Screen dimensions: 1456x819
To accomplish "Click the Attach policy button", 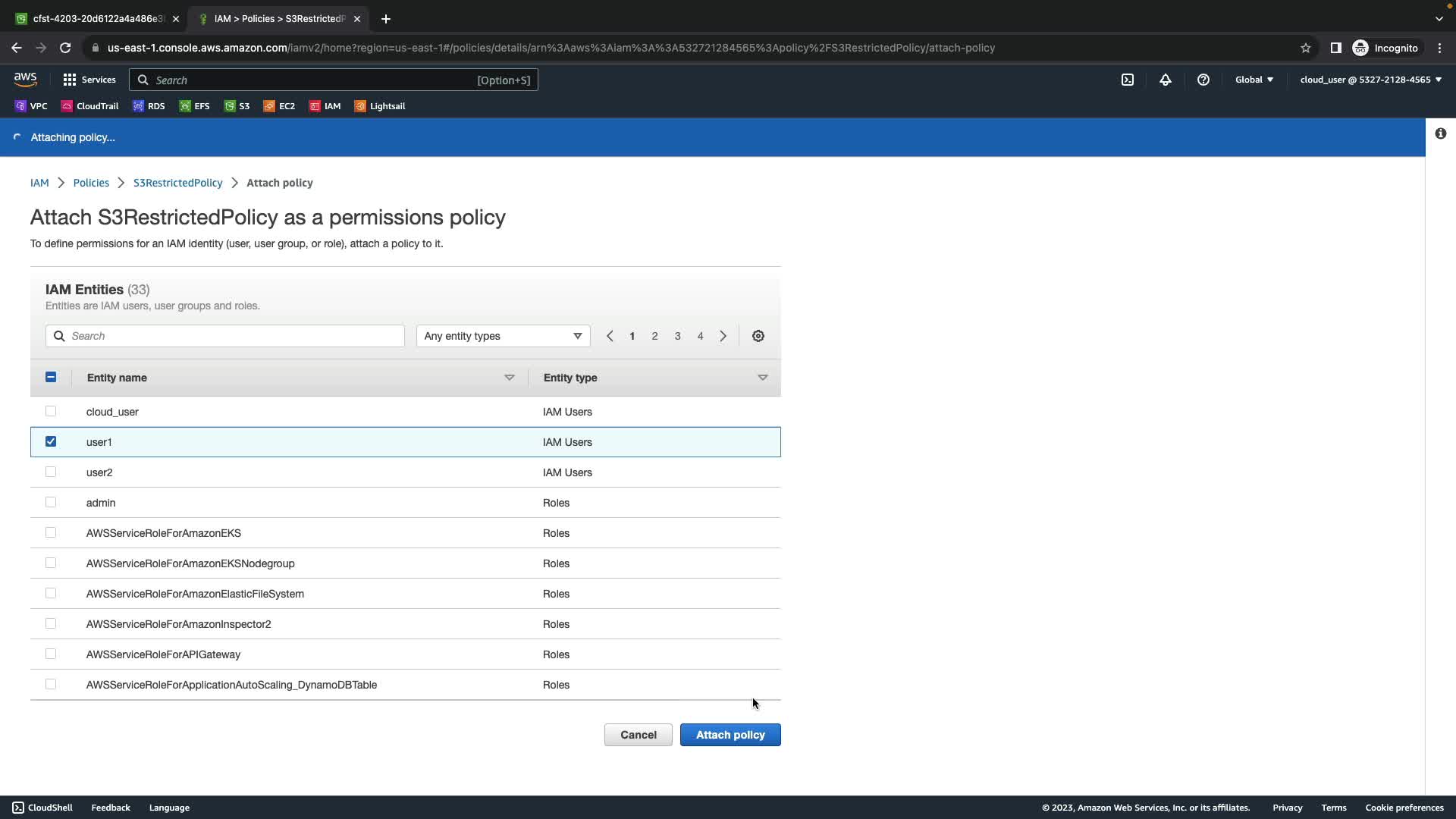I will [x=730, y=735].
